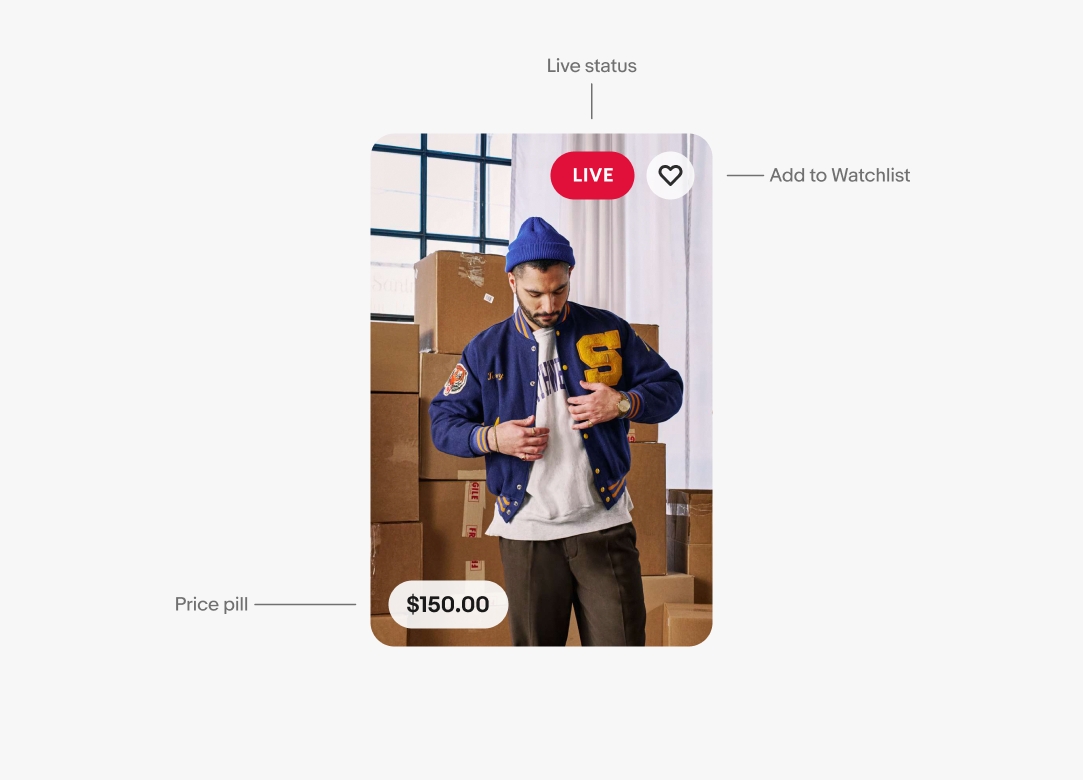Tap the red LIVE status badge
This screenshot has height=780, width=1083.
[x=592, y=175]
